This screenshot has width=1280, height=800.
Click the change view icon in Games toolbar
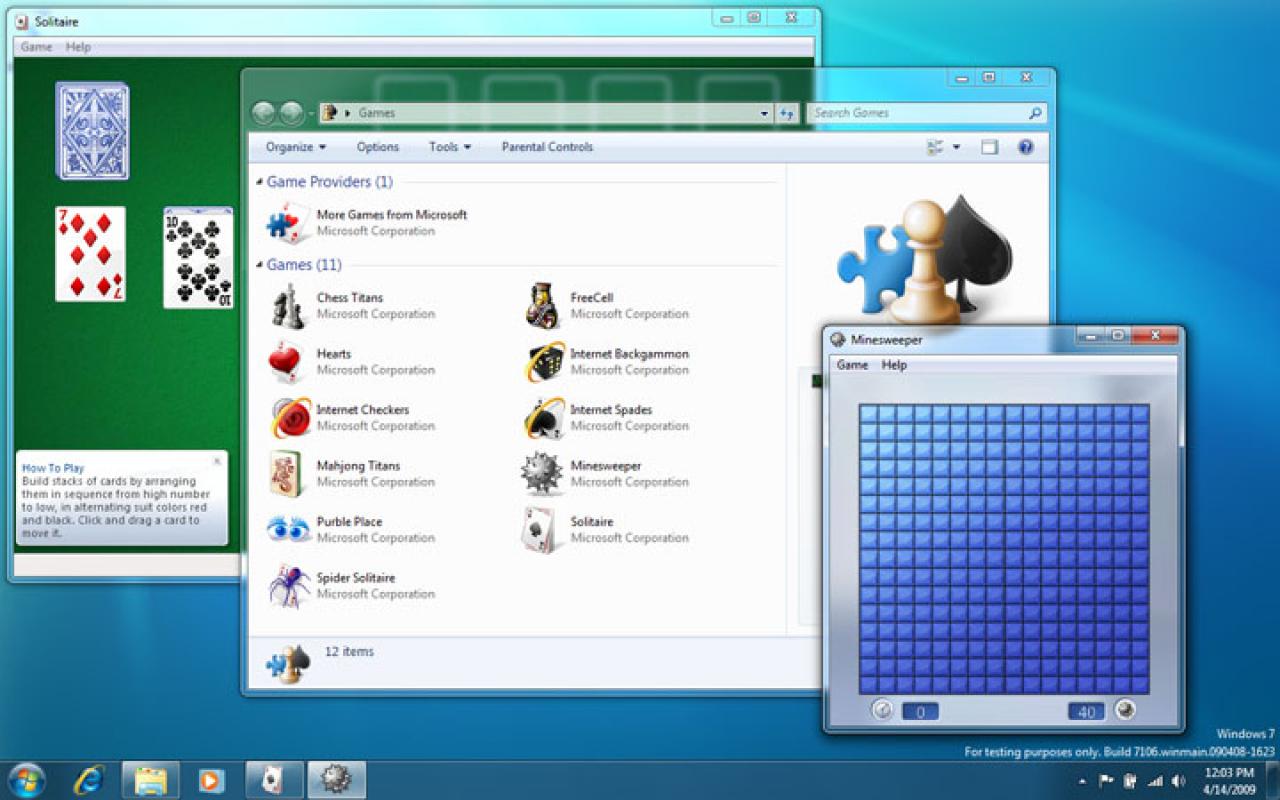click(x=935, y=147)
